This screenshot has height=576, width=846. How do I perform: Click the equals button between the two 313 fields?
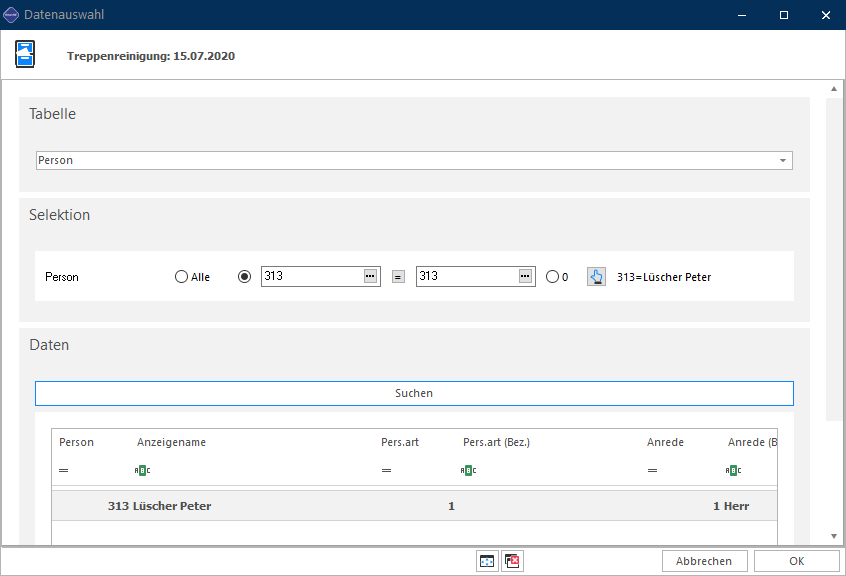click(398, 277)
